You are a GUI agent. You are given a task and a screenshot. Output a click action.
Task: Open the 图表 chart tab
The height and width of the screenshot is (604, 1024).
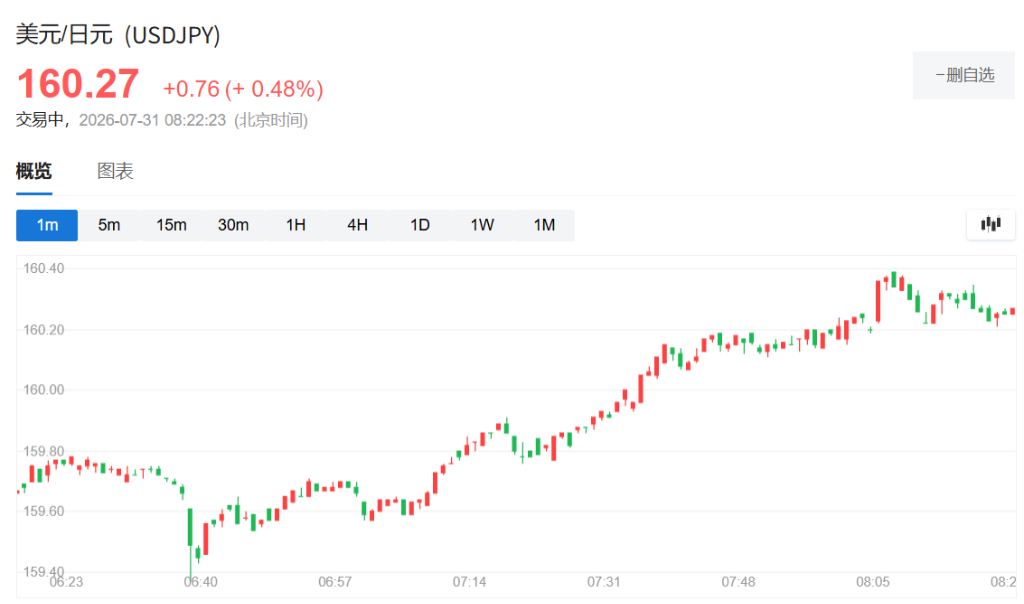pos(115,171)
